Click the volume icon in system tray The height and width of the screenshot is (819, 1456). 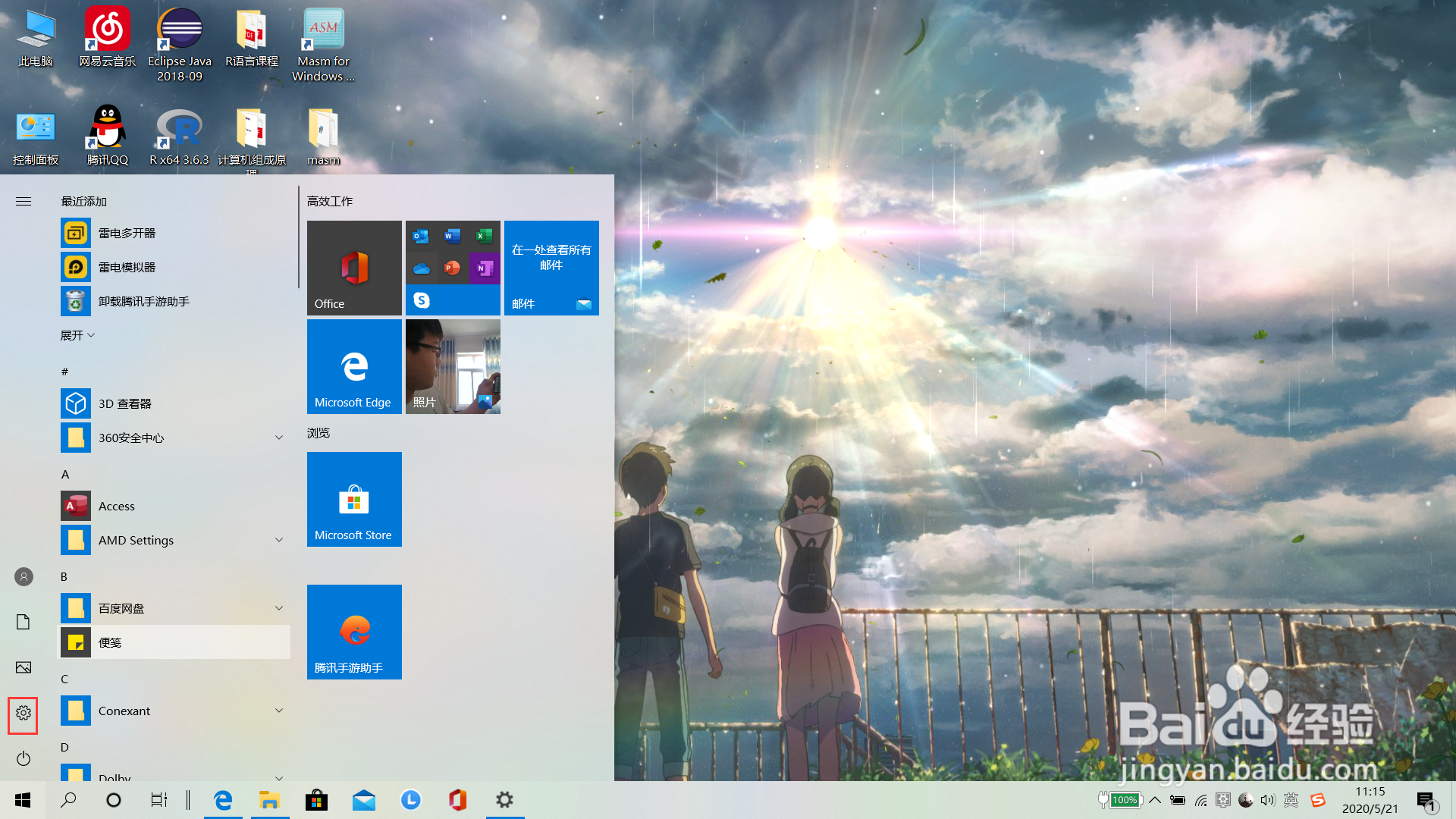click(1267, 800)
